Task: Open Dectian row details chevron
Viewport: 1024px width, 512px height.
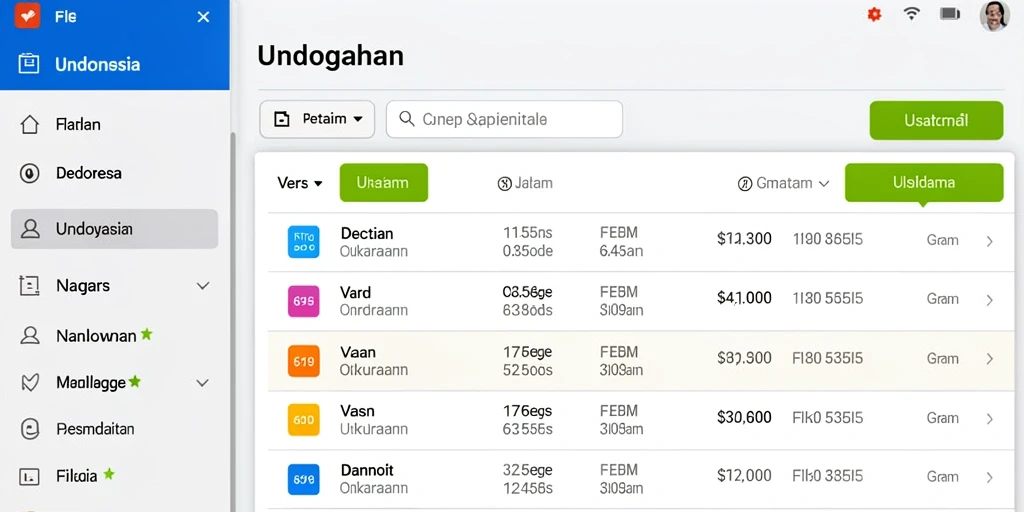Action: pyautogui.click(x=989, y=241)
